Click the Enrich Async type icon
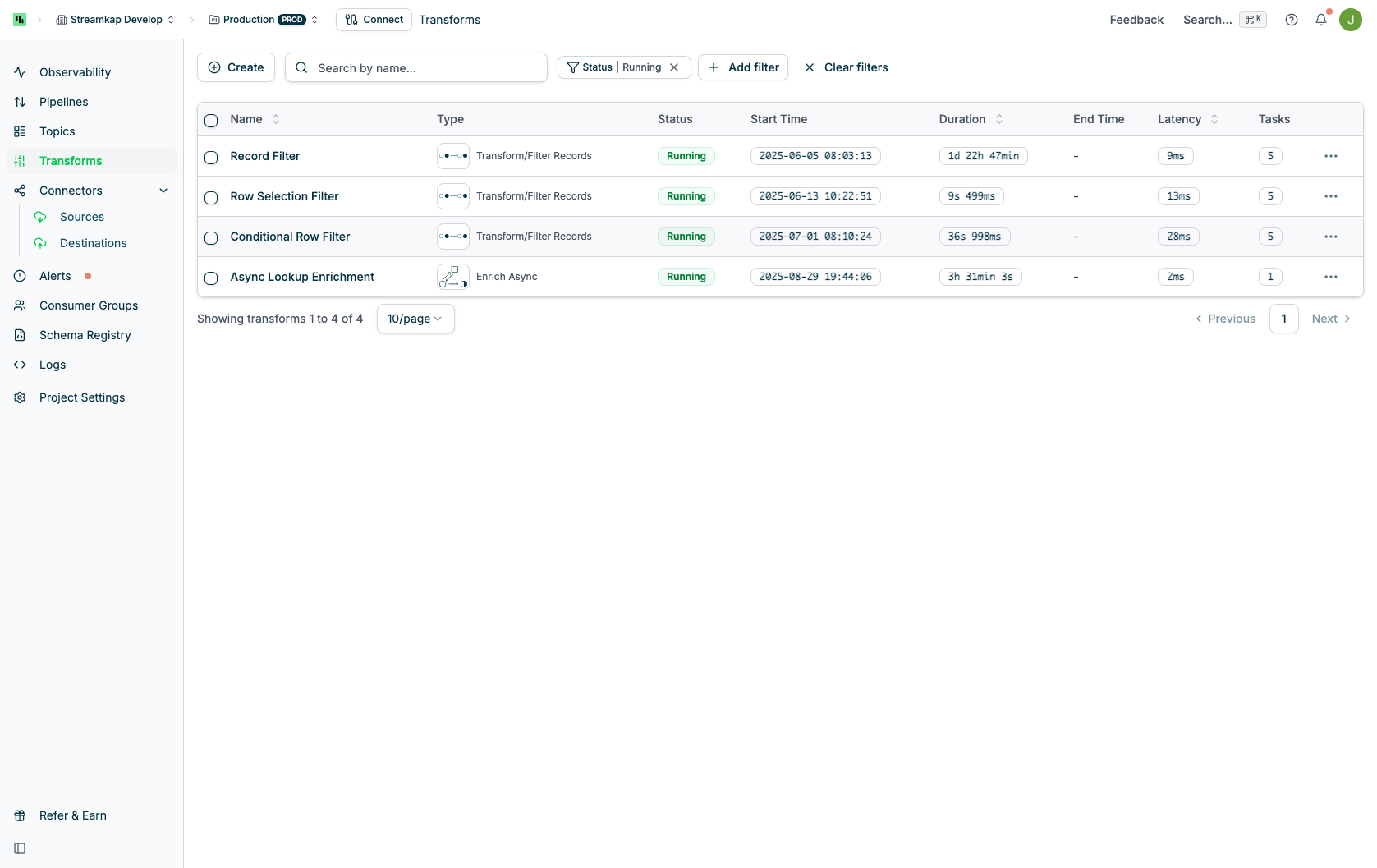 [x=453, y=277]
